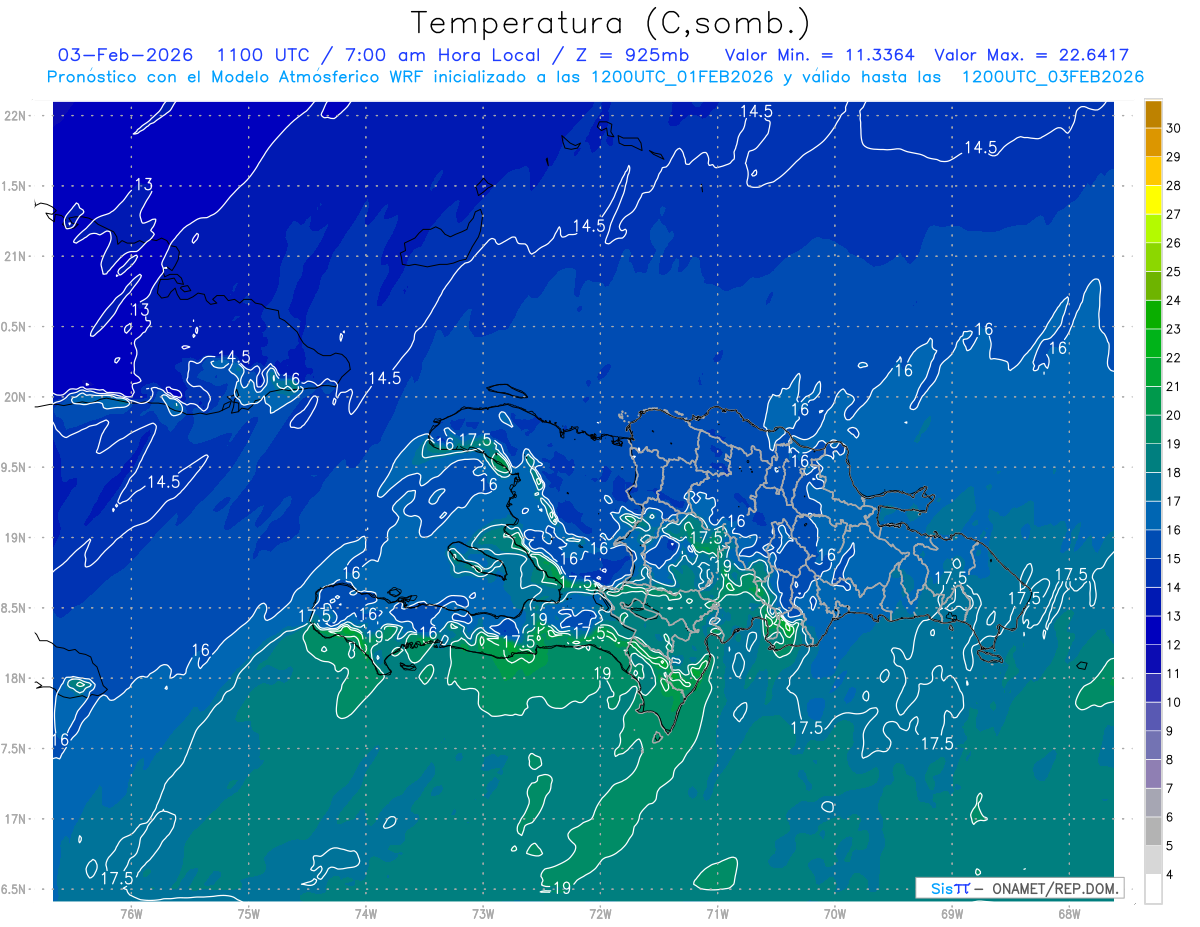Viewport: 1200px width, 927px height.
Task: Click the gray legend swatch between 5 and 6
Action: (1153, 832)
